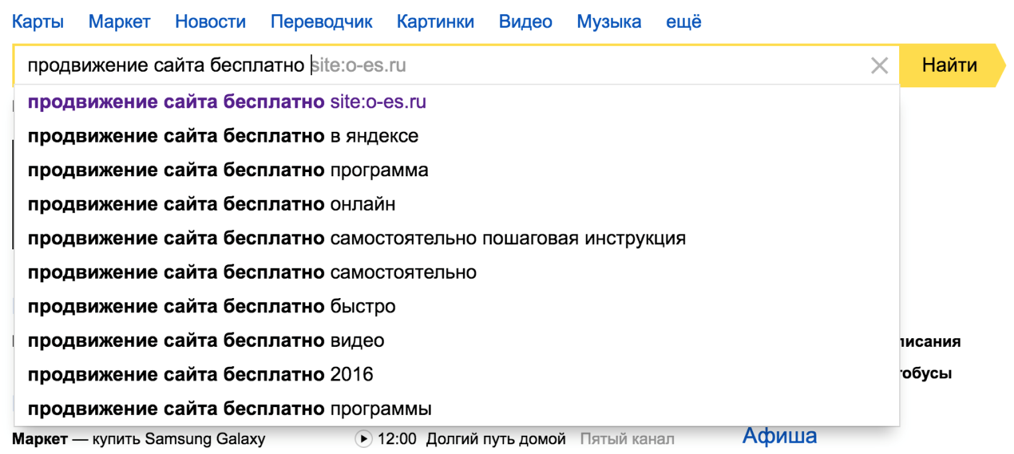
Task: Pick the suggestion ending only in самостоятельно
Action: pos(457,273)
